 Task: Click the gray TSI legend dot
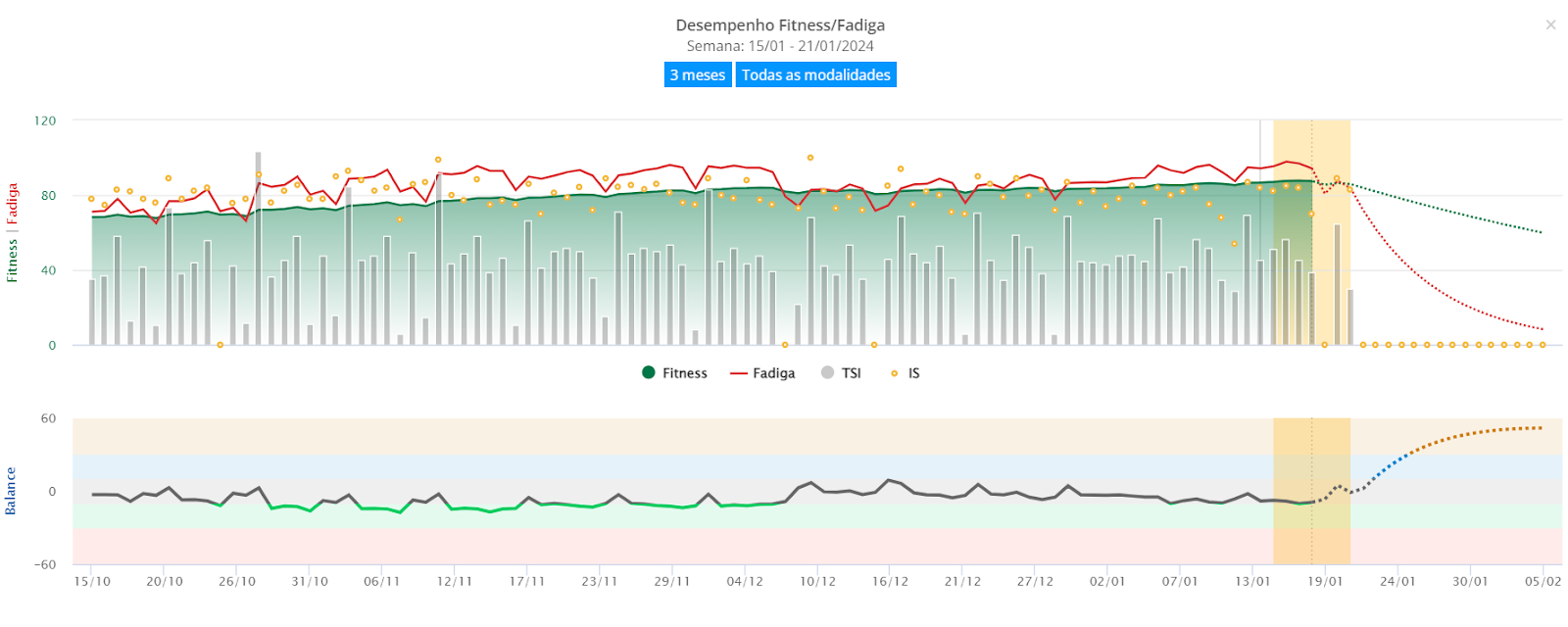pos(827,372)
